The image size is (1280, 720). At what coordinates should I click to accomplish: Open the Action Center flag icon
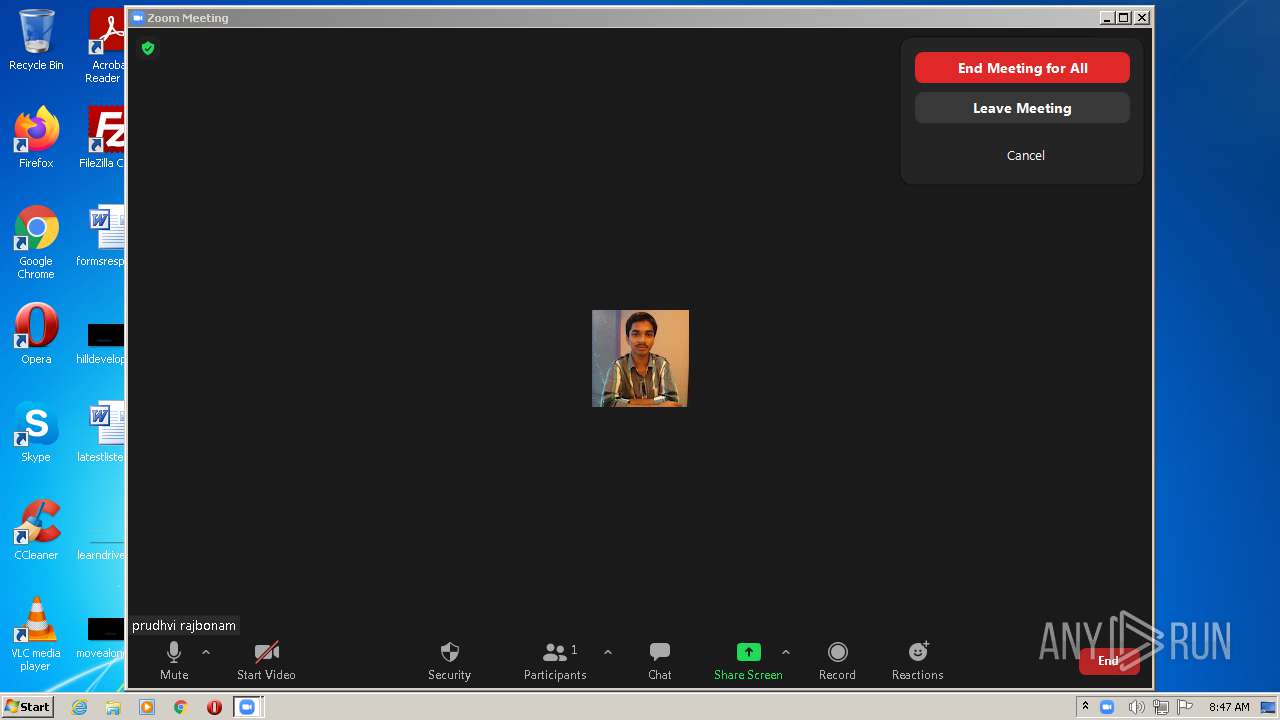coord(1186,707)
